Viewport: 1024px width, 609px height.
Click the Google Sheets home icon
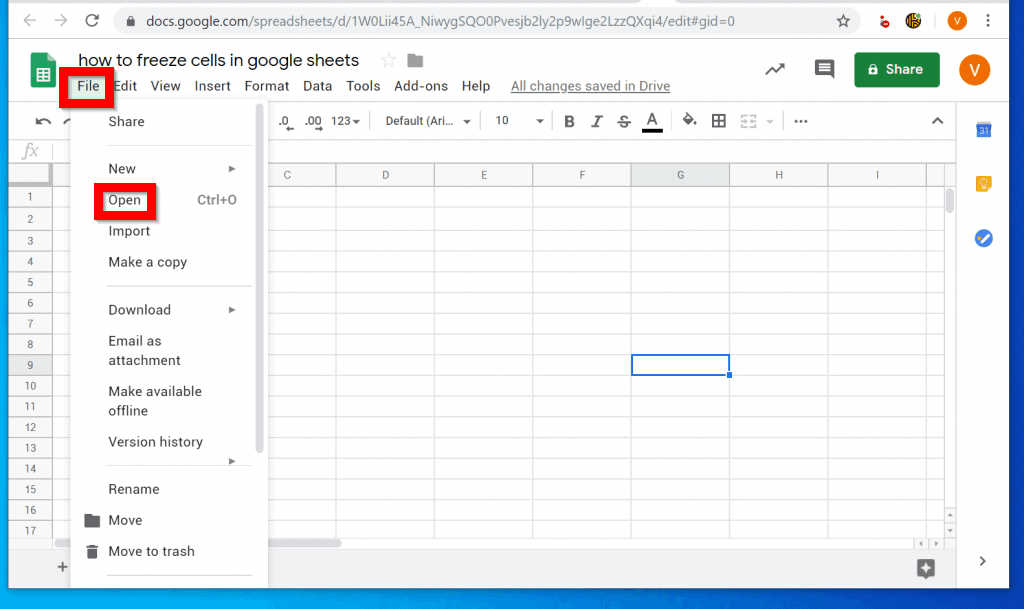point(43,70)
